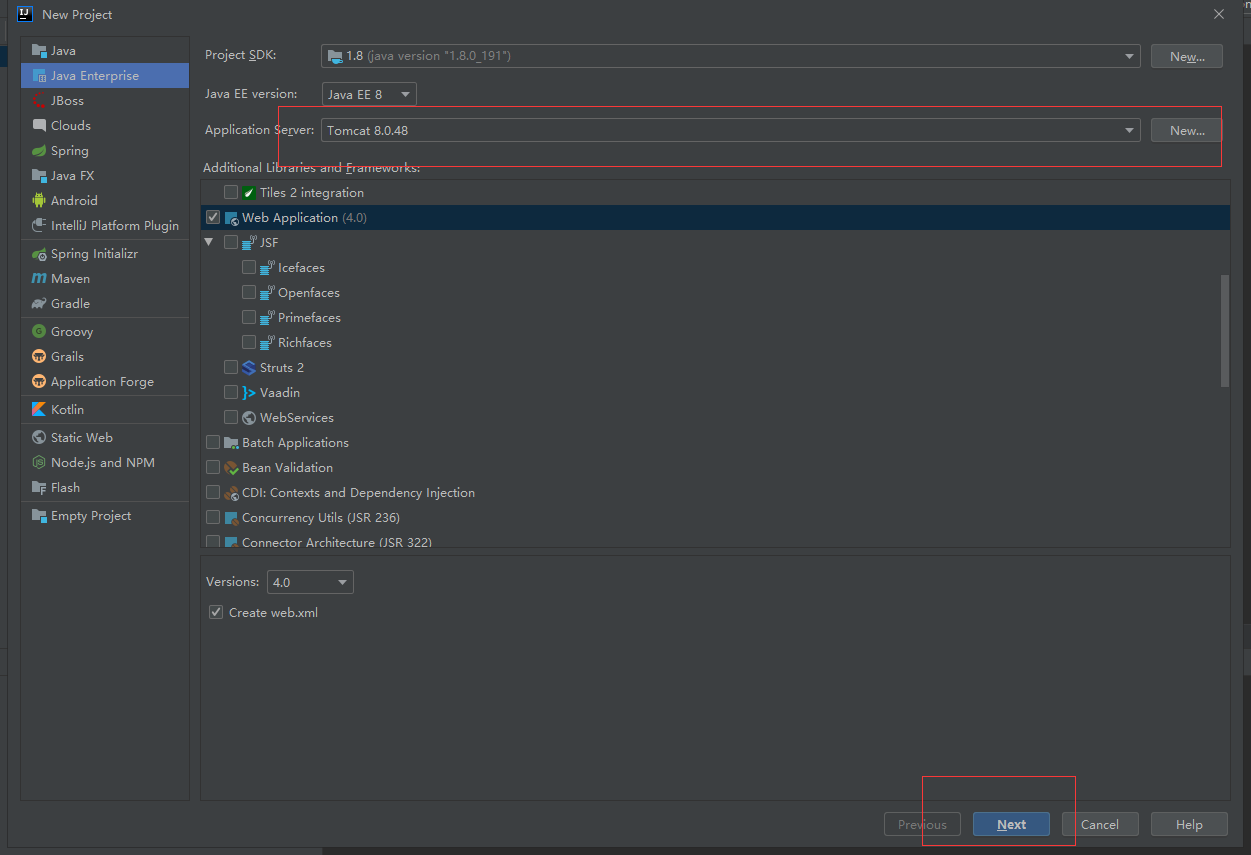This screenshot has height=855, width=1251.
Task: Collapse the JSF tree node
Action: pos(209,242)
